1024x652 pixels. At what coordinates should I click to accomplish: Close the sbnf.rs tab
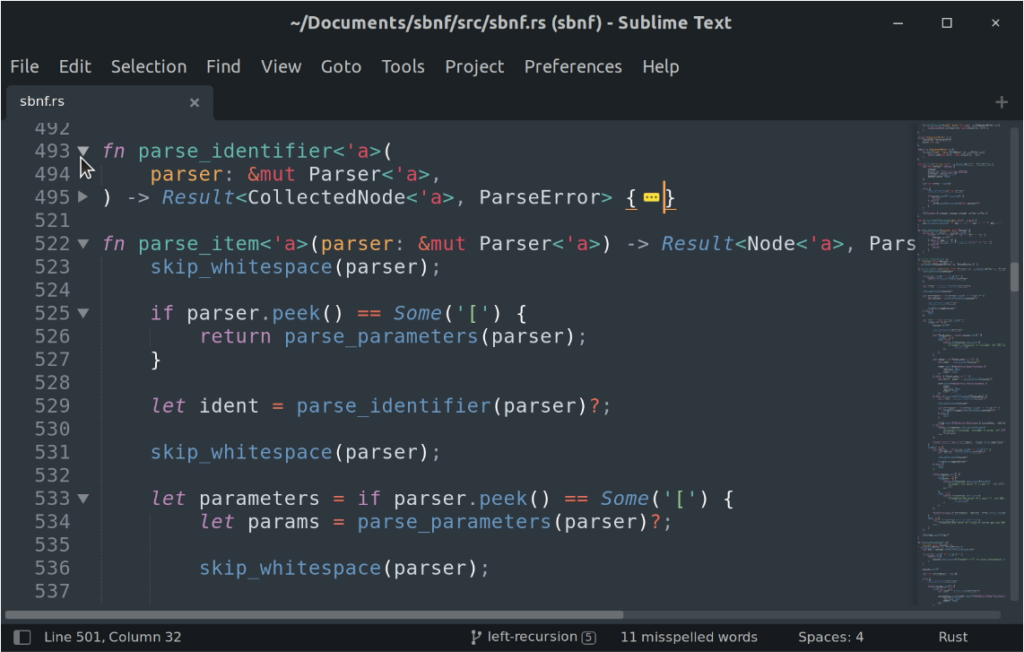pos(194,103)
